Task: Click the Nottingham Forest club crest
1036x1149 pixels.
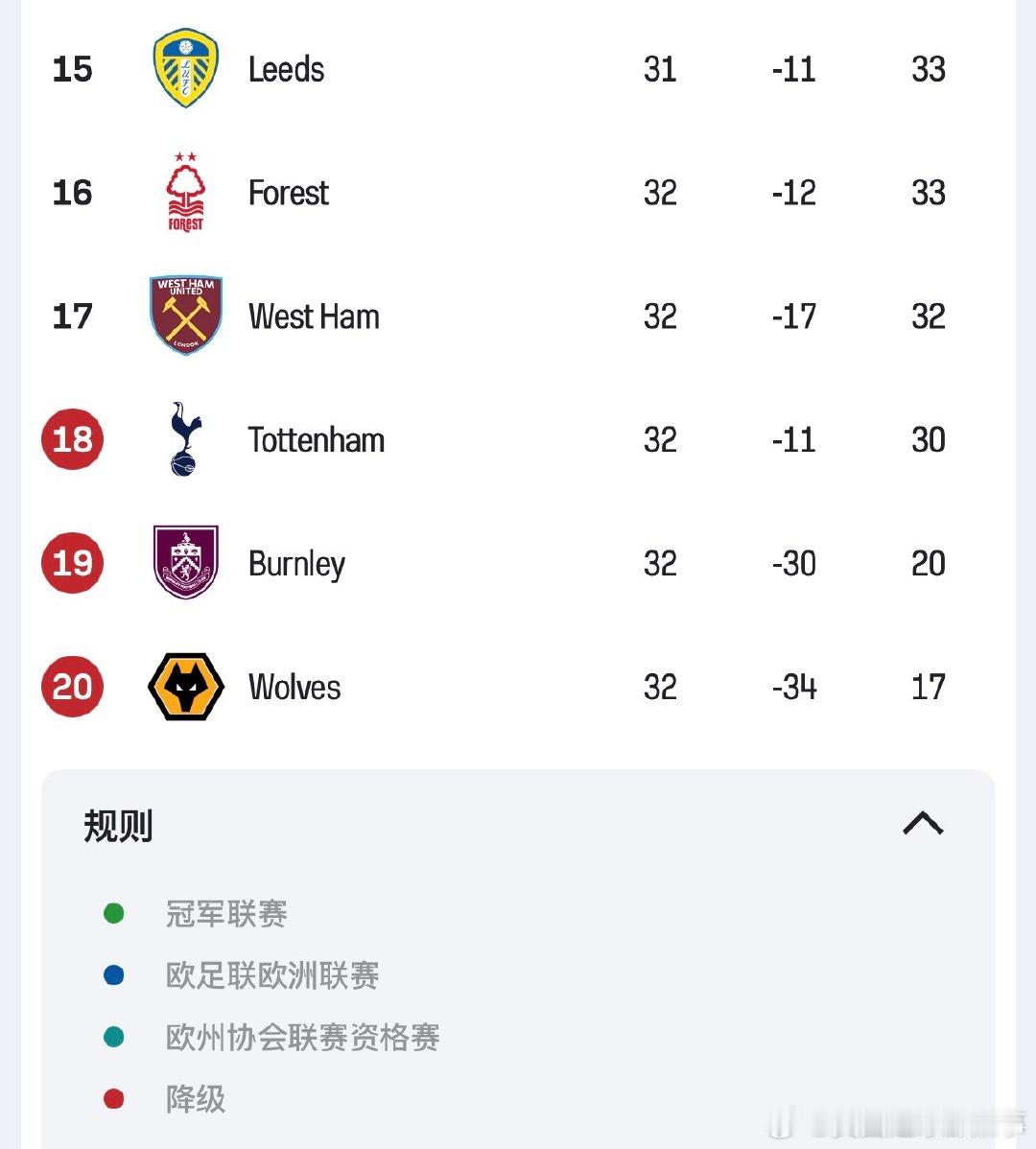Action: pyautogui.click(x=185, y=192)
